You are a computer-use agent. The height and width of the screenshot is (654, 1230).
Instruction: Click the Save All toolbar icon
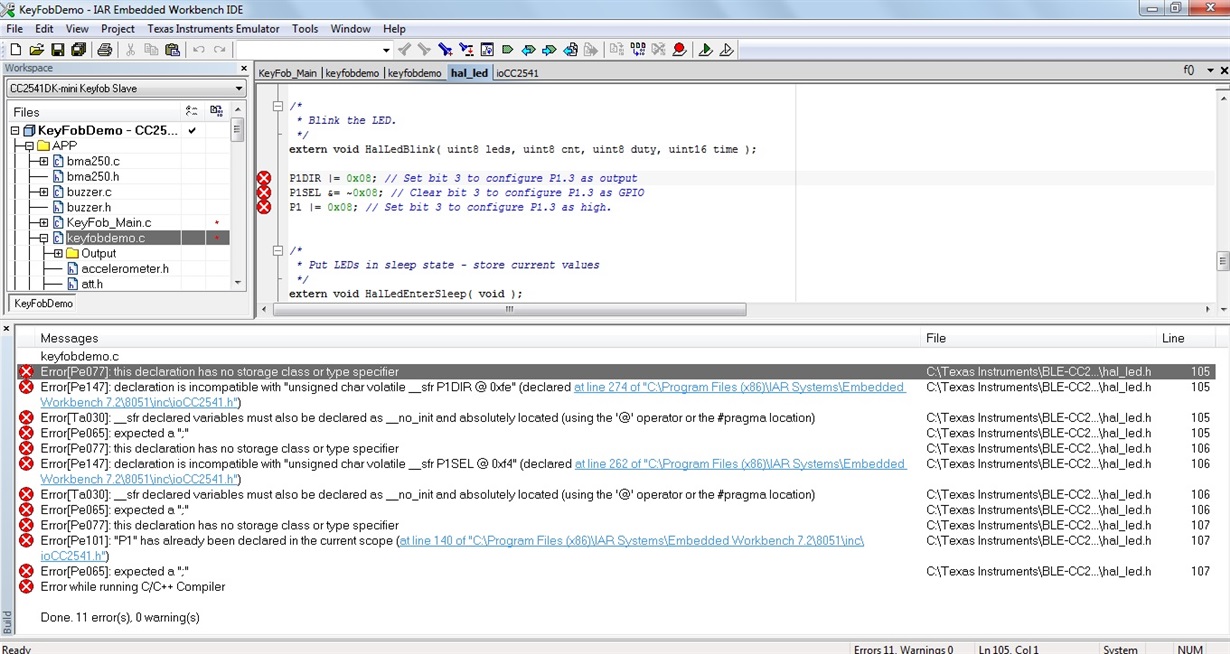(x=77, y=49)
